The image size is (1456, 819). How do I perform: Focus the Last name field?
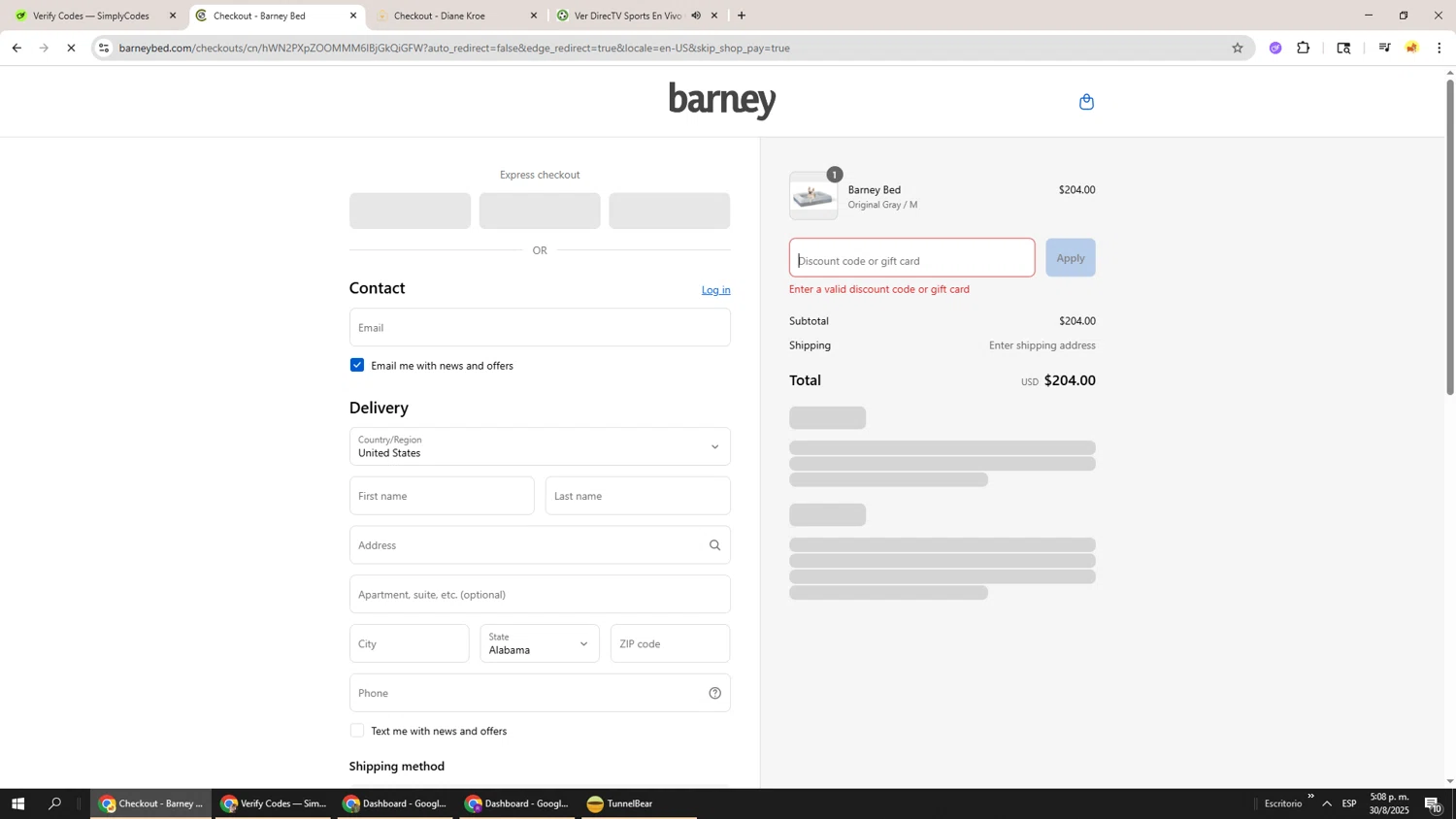tap(638, 496)
